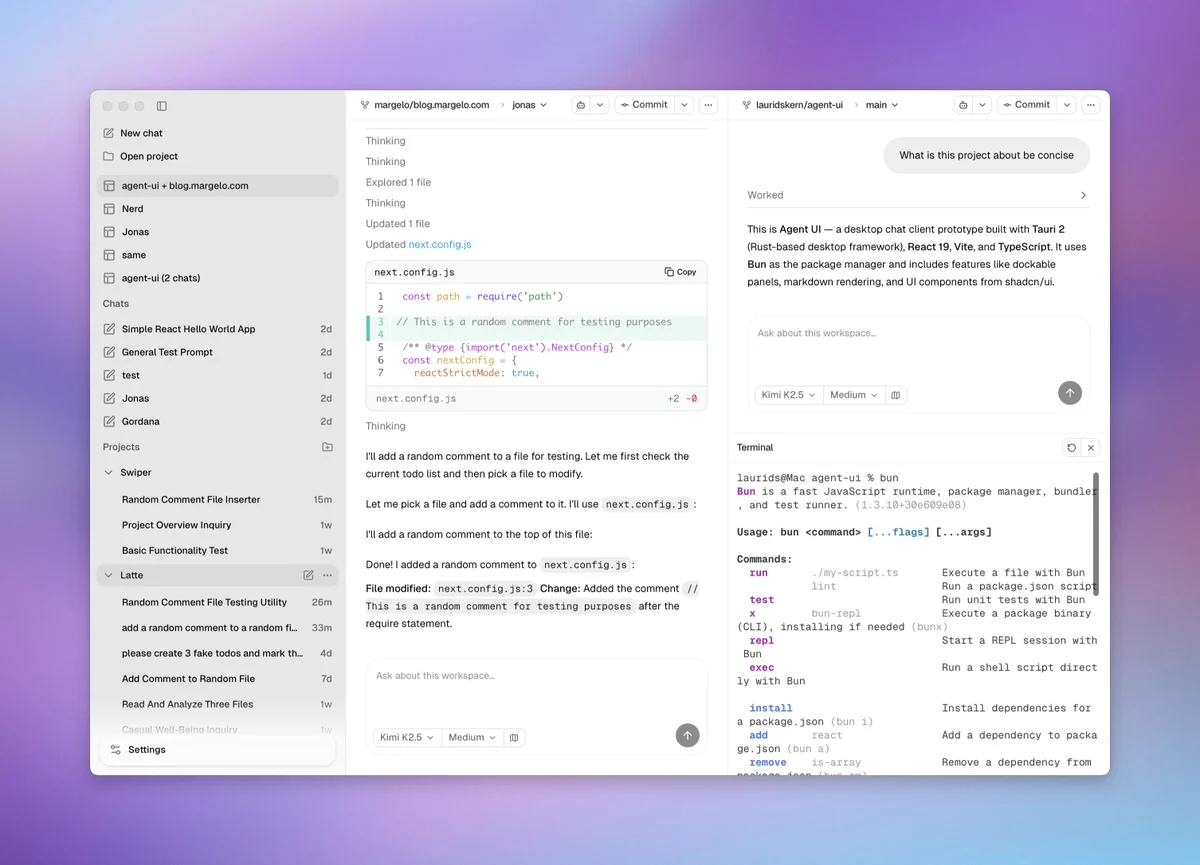Screen dimensions: 1200x865
Task: Open the 'Gordana' chat
Action: click(x=217, y=421)
